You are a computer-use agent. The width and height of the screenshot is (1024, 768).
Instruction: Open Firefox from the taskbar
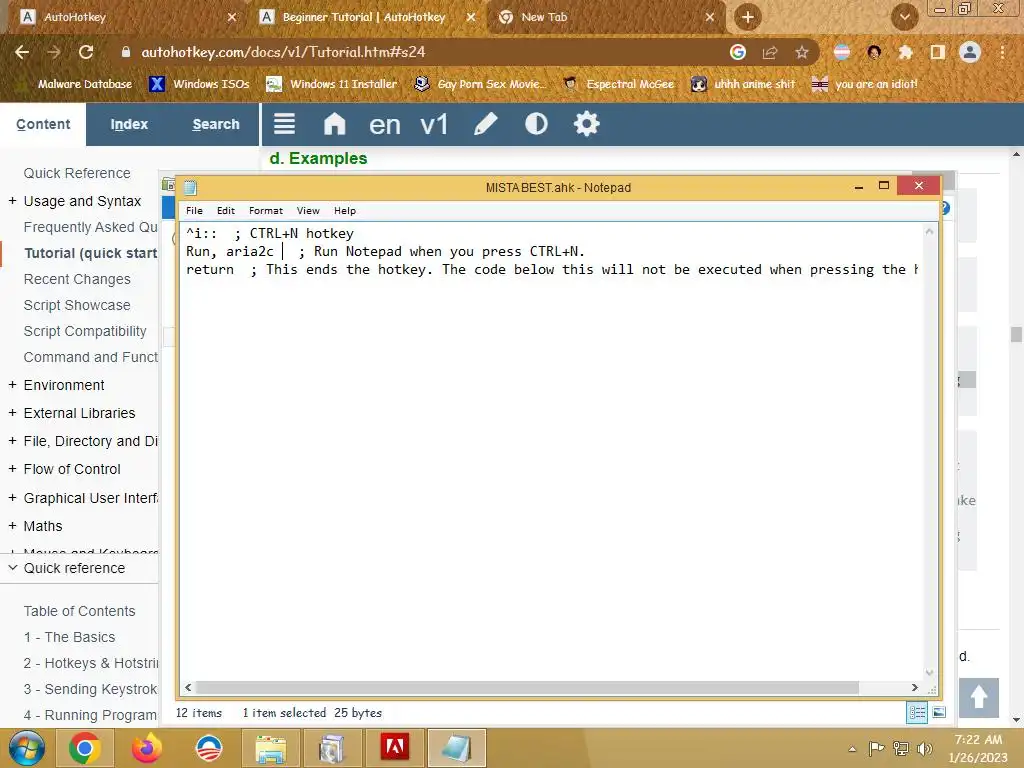click(146, 748)
